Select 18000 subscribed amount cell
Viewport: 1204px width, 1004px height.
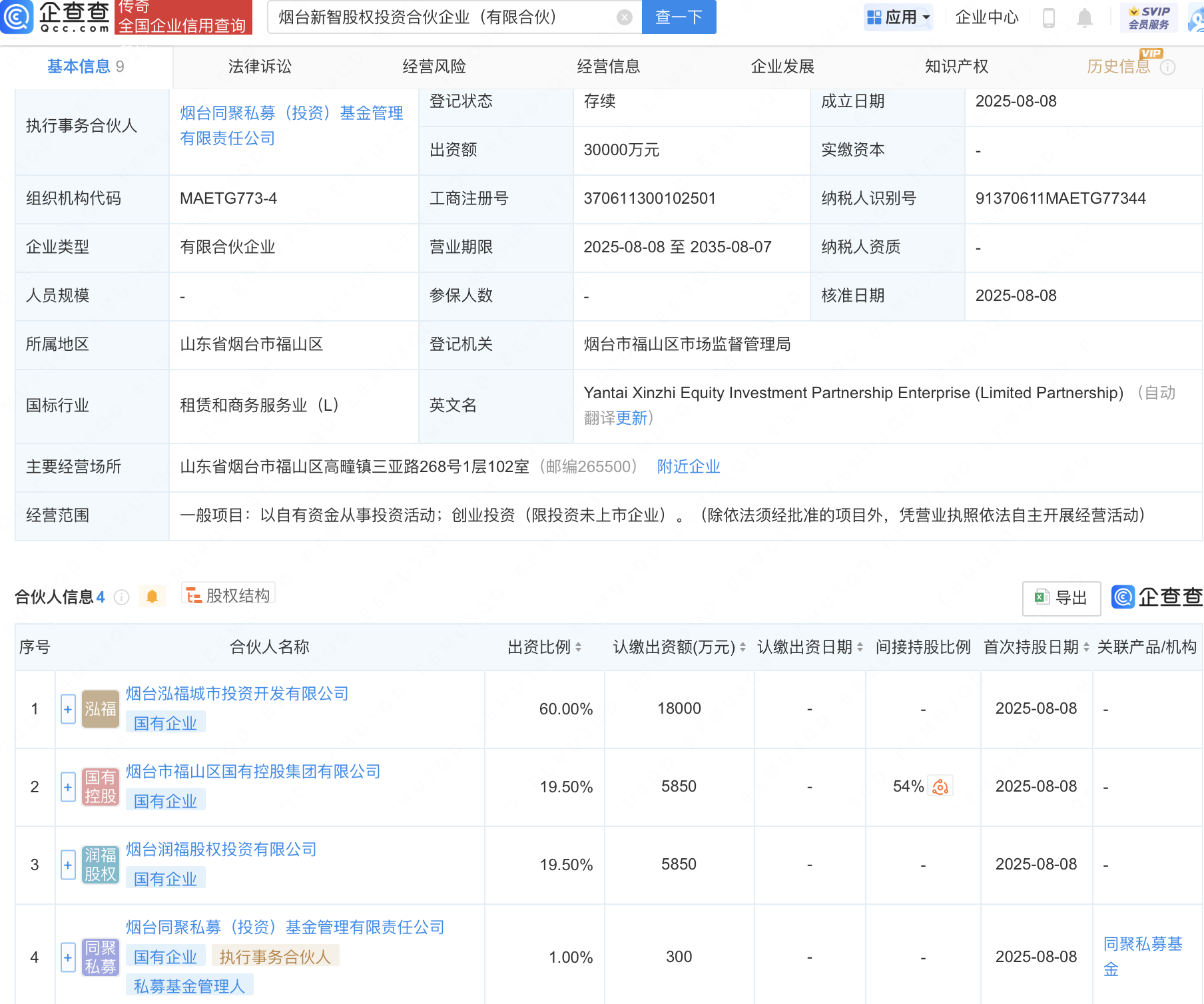679,708
